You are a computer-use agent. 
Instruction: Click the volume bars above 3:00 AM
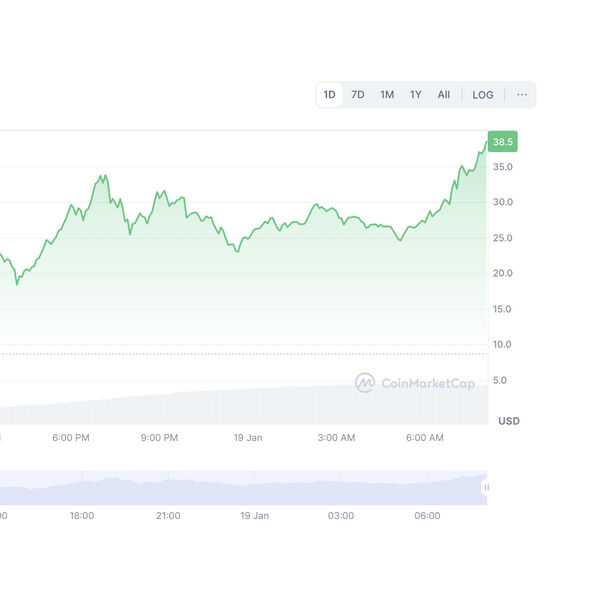click(x=336, y=405)
